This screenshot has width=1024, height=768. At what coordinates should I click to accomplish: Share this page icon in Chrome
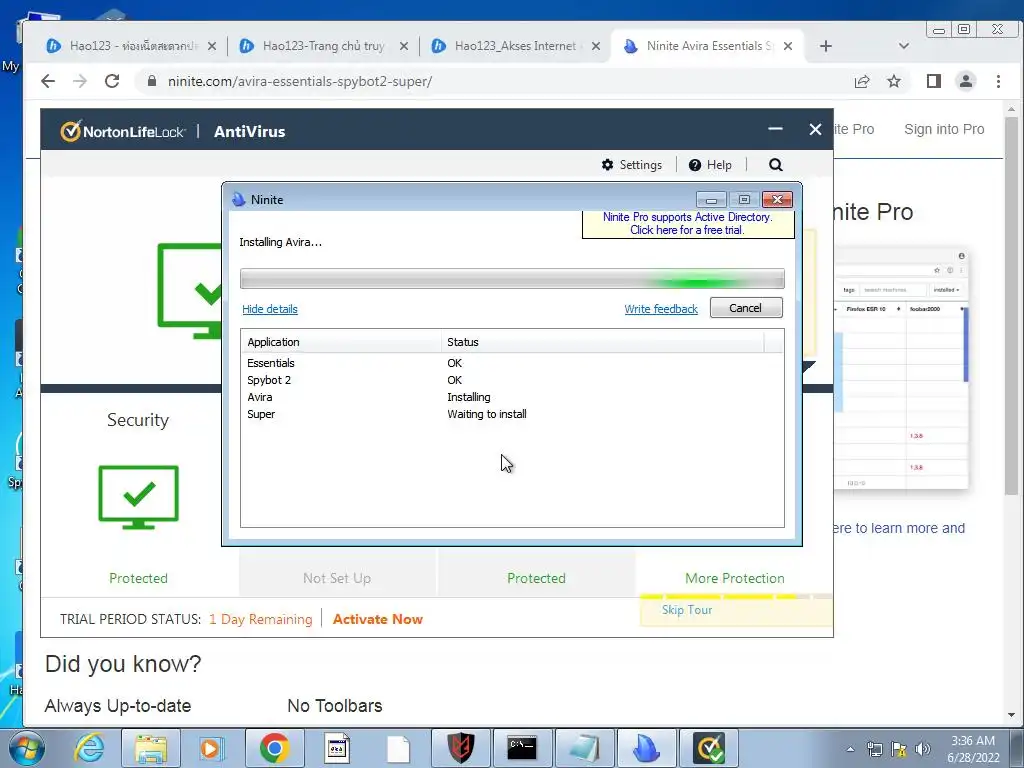pos(862,81)
